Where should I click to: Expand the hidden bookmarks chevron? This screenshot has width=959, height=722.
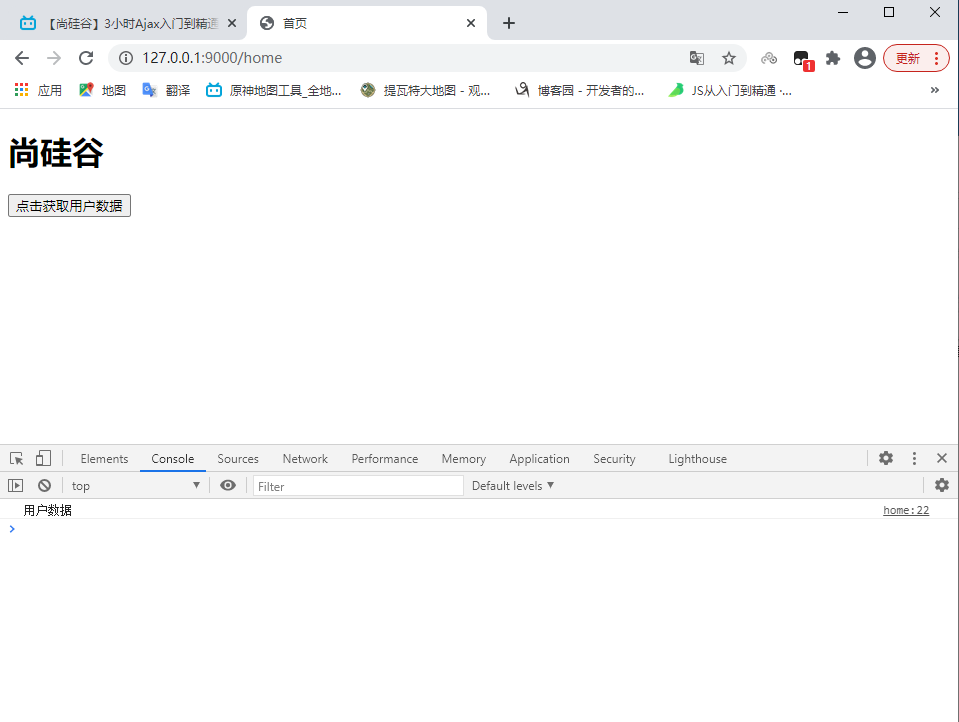[935, 91]
